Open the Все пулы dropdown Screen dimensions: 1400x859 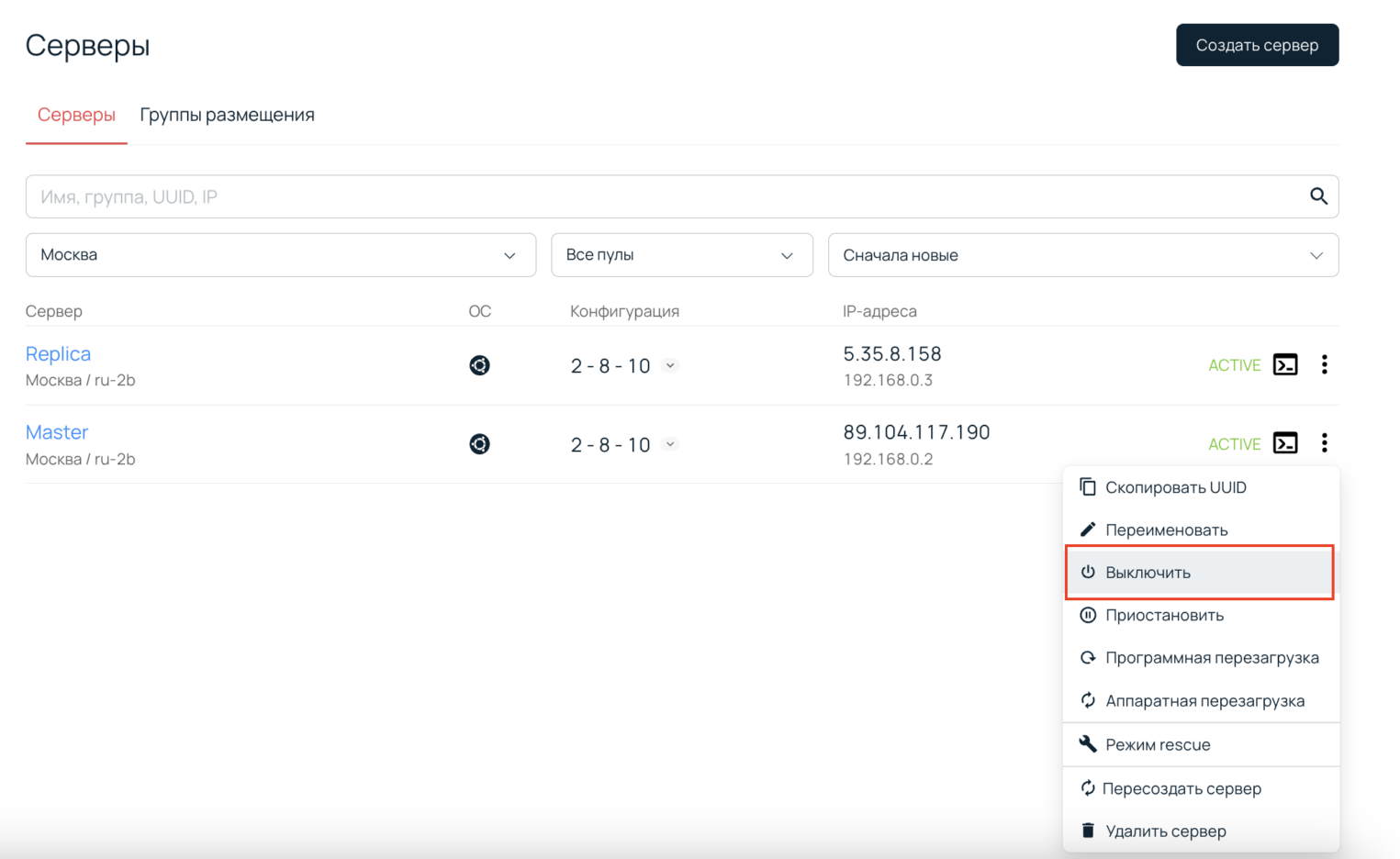click(x=682, y=255)
